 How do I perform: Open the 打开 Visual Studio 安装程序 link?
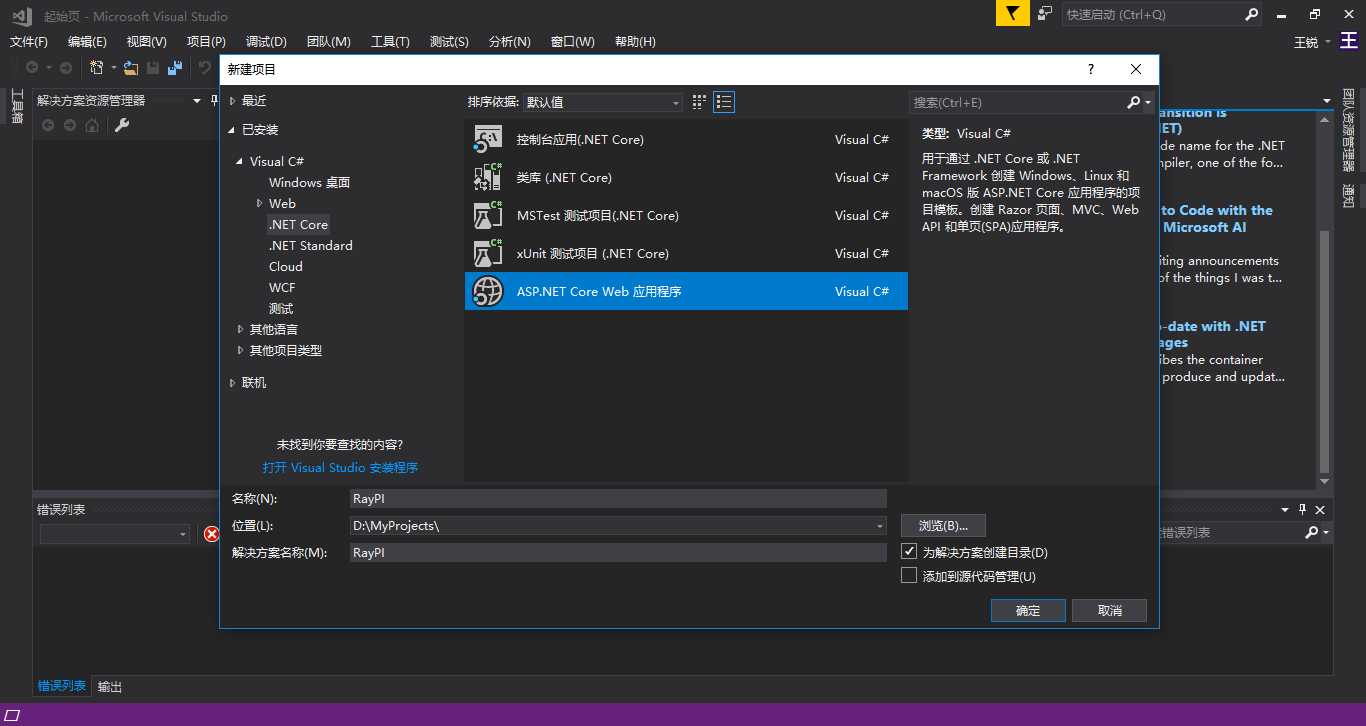[340, 467]
